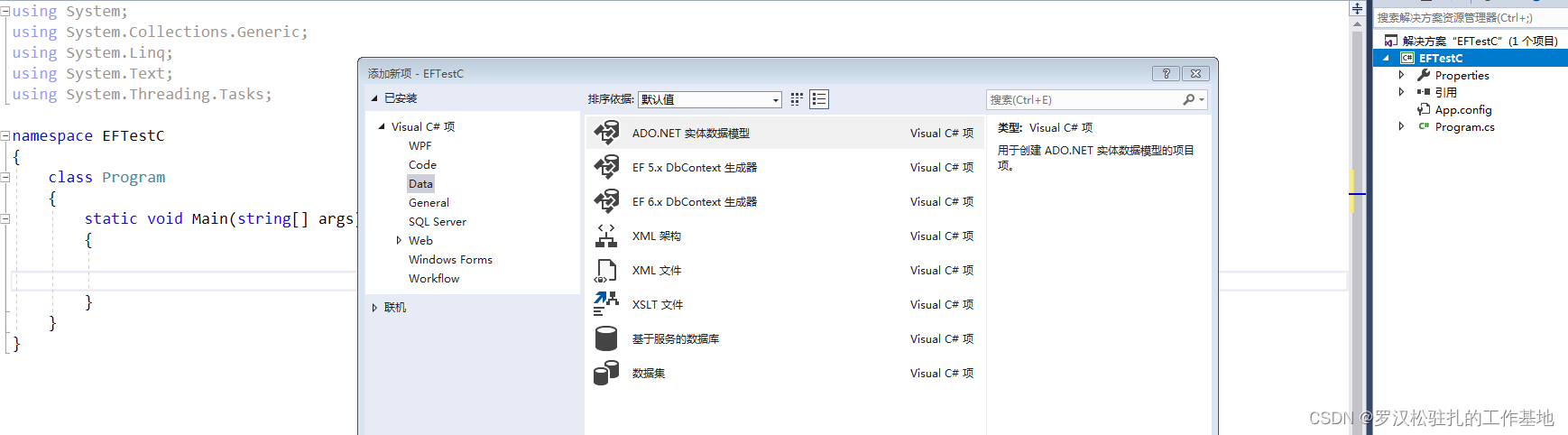Click the Properties wrench icon in Solution Explorer
1568x435 pixels.
coord(1425,75)
